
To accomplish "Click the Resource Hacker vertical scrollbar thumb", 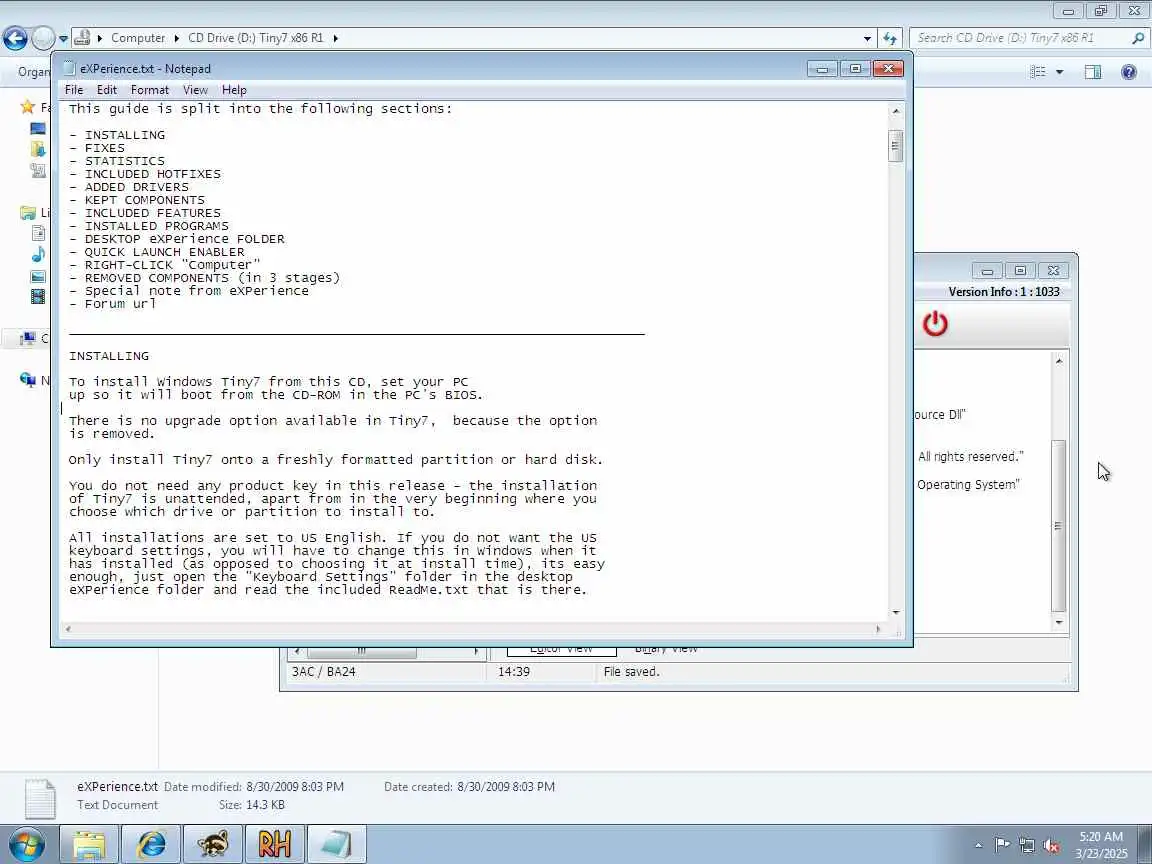I will pos(1059,525).
